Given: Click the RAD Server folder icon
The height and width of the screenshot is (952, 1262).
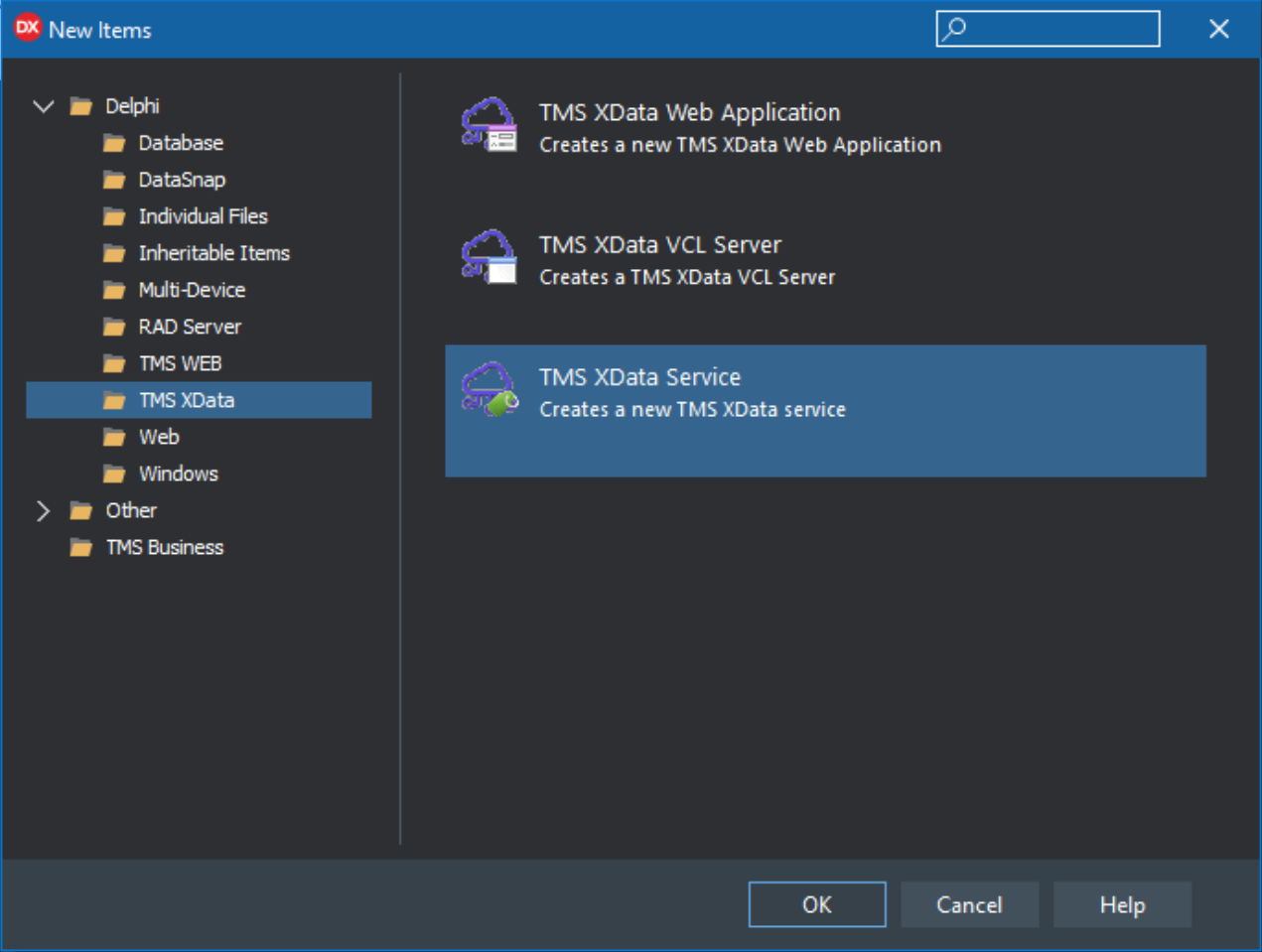Looking at the screenshot, I should pos(114,327).
